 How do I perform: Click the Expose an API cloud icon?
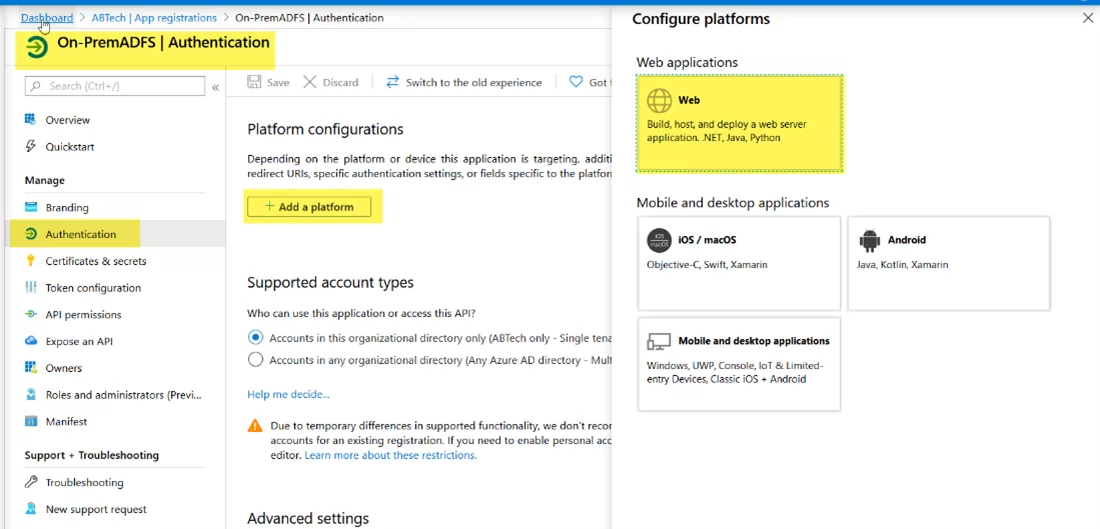(31, 341)
